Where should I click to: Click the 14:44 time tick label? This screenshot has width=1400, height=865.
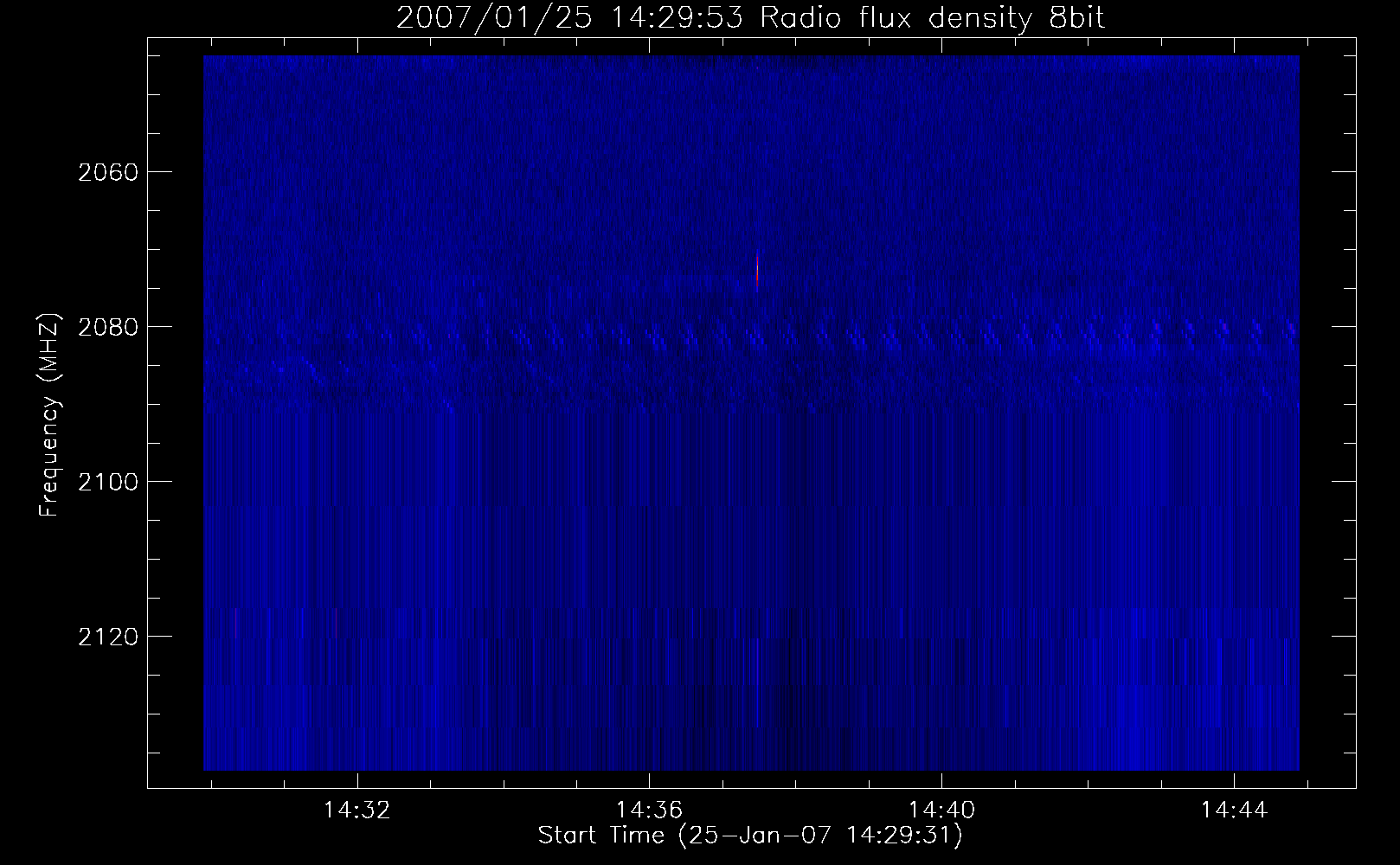click(1233, 811)
